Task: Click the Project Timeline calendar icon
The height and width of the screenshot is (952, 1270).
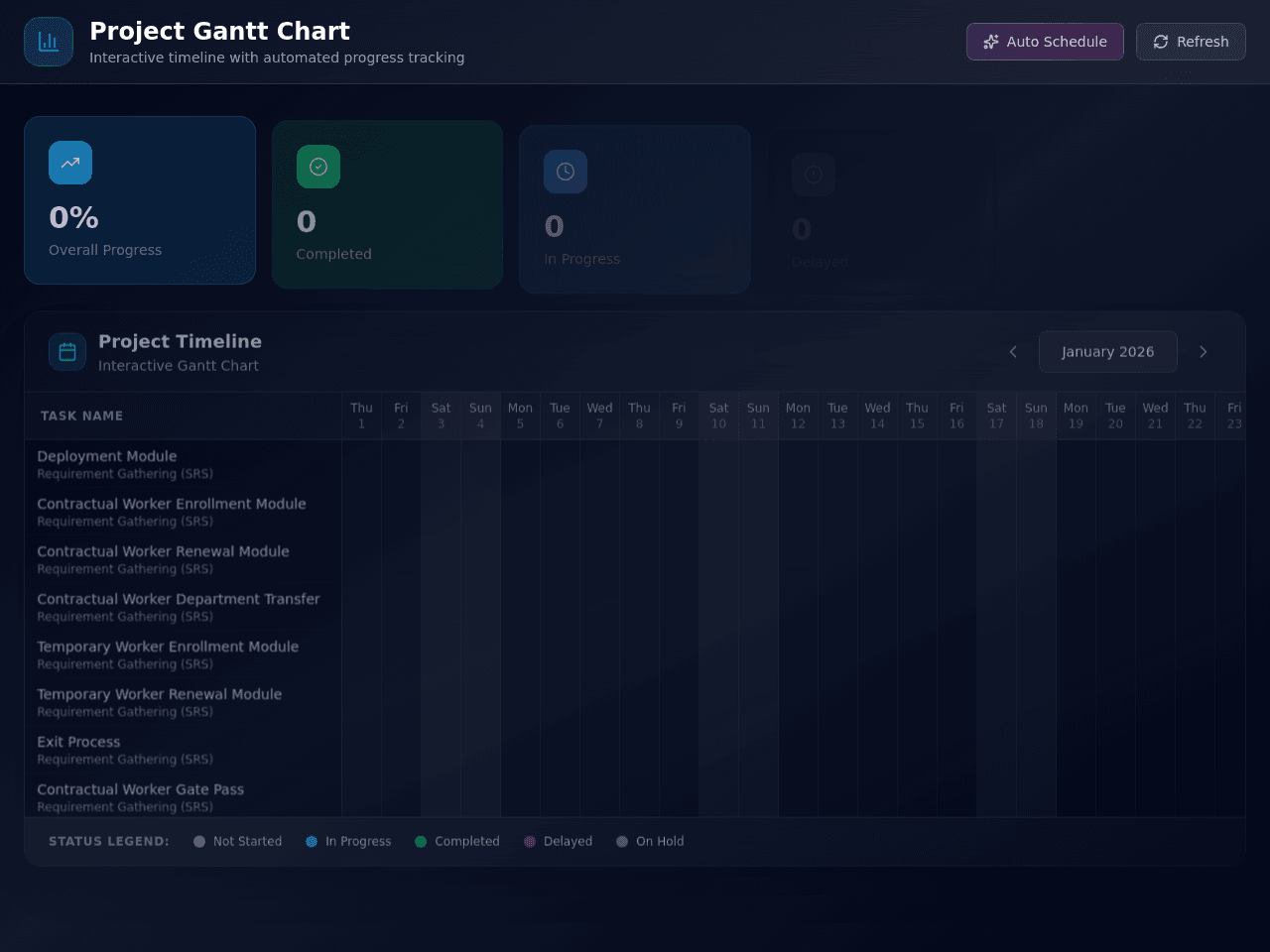Action: coord(67,352)
